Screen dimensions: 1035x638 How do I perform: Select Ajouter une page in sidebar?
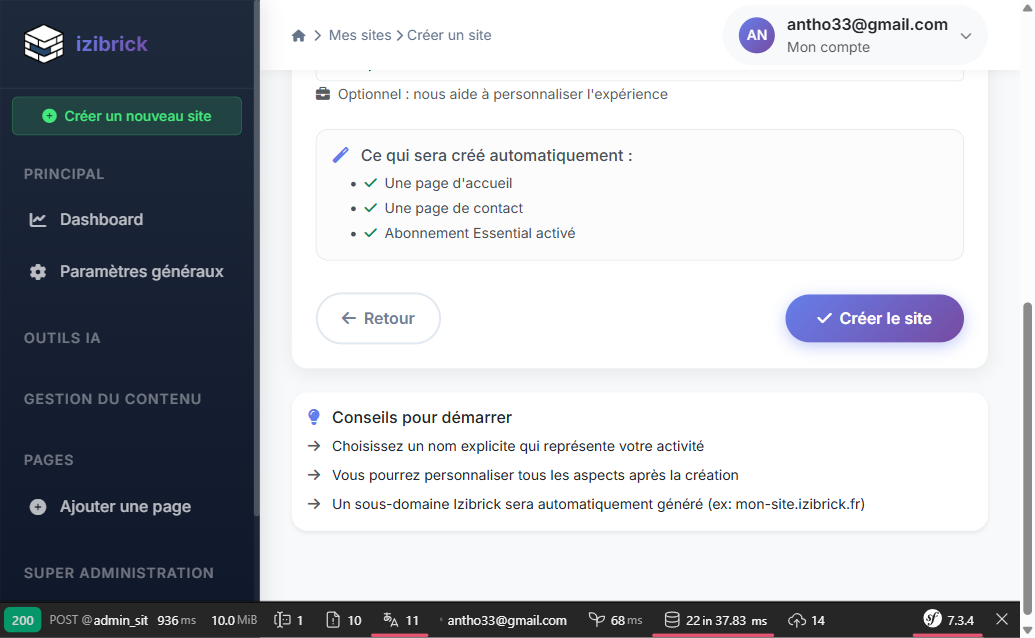click(x=124, y=507)
